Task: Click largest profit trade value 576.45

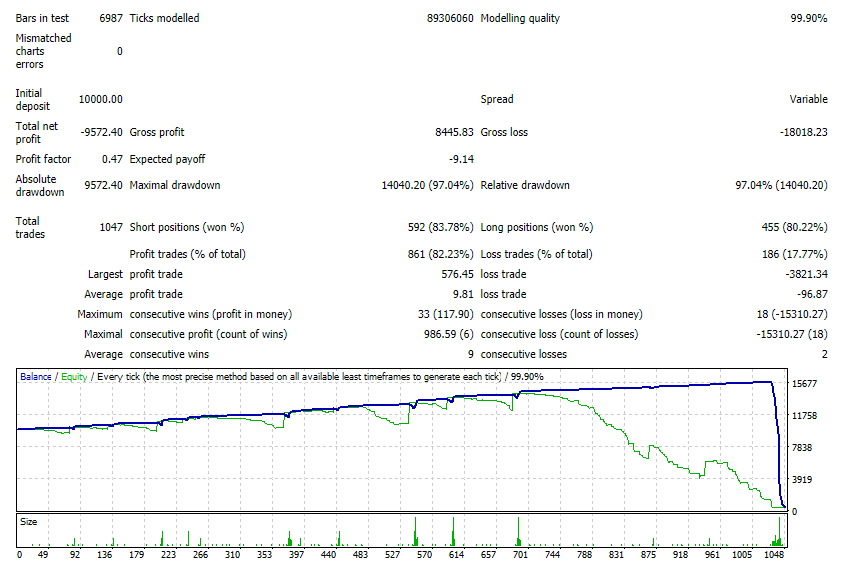Action: pyautogui.click(x=458, y=274)
